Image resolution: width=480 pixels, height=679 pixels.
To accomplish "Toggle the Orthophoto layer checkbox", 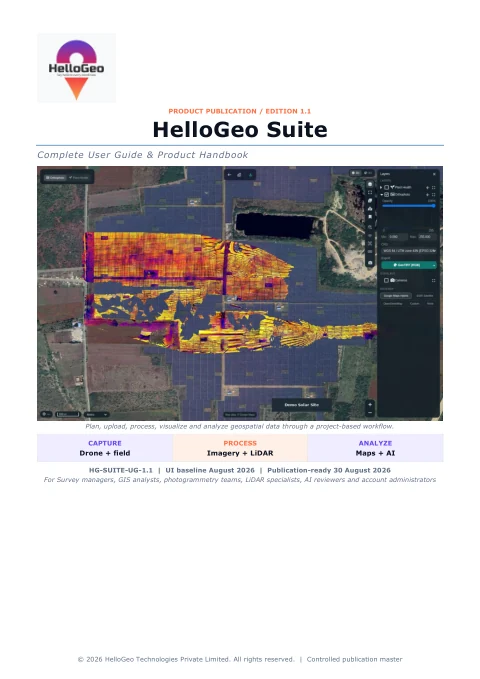I will (x=386, y=194).
